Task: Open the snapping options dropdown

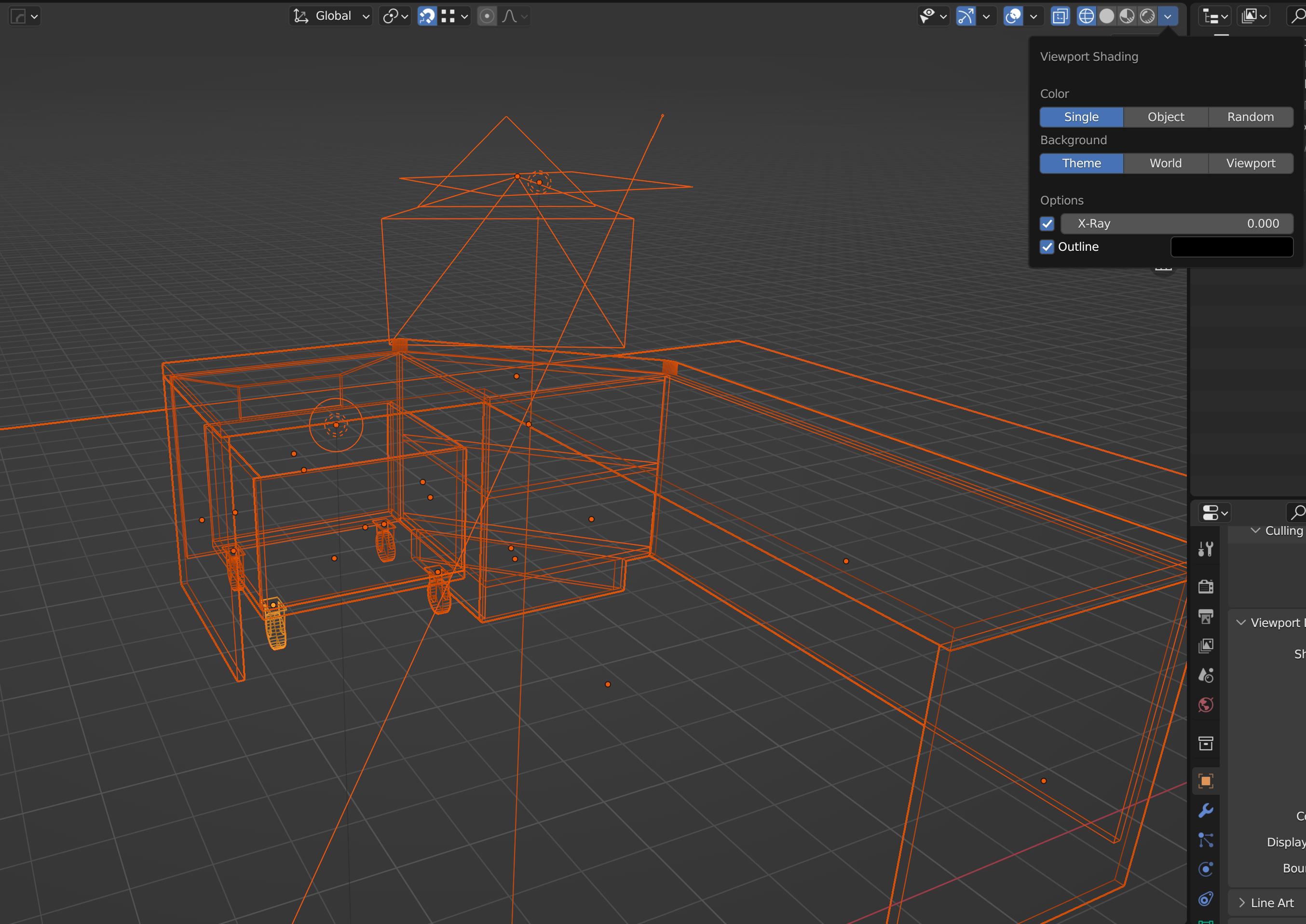Action: point(454,16)
